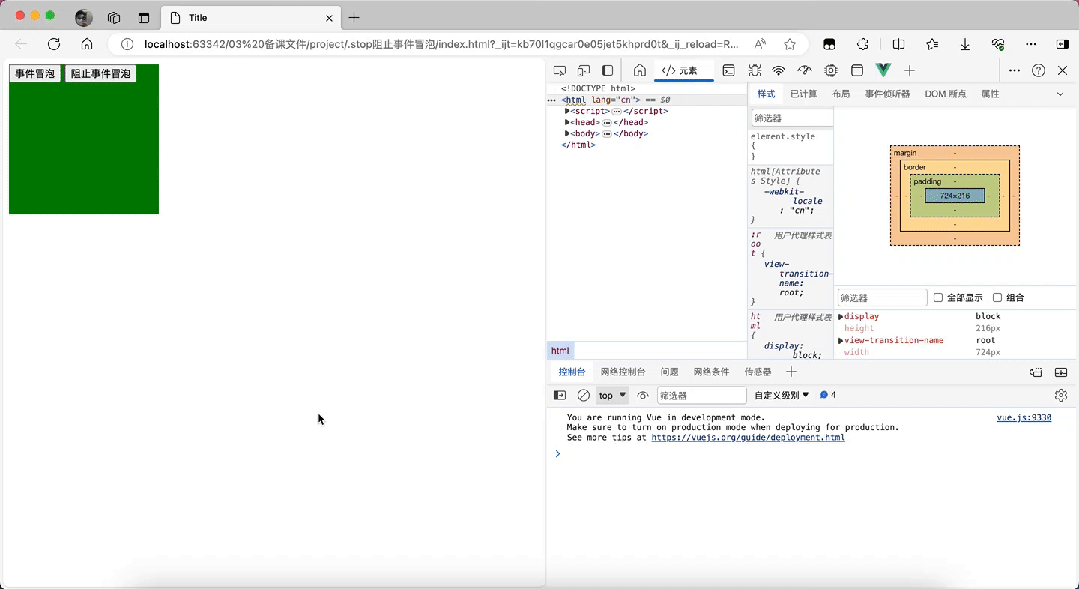
Task: Open the profile avatar menu
Action: [x=84, y=18]
